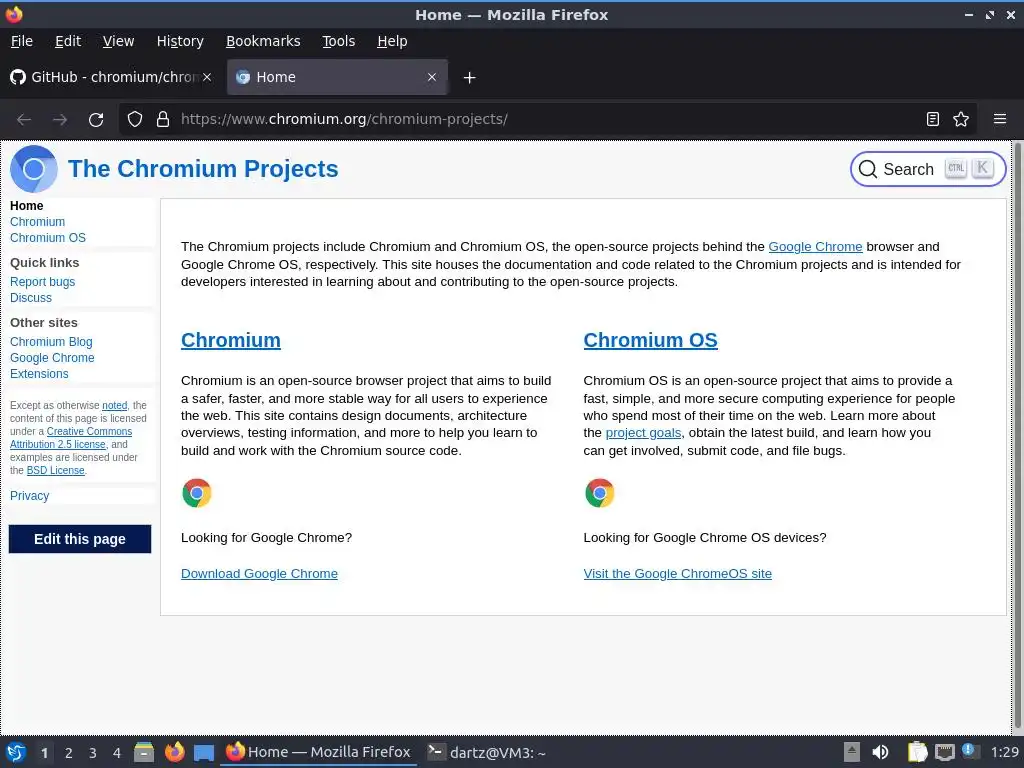
Task: Open the project goals link
Action: pos(643,433)
